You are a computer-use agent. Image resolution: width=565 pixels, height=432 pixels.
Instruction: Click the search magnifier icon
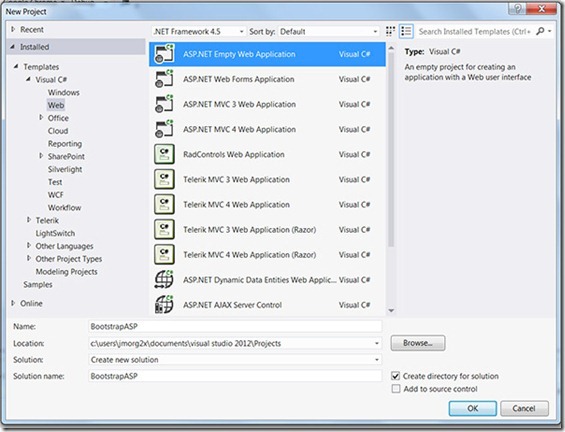click(x=540, y=31)
